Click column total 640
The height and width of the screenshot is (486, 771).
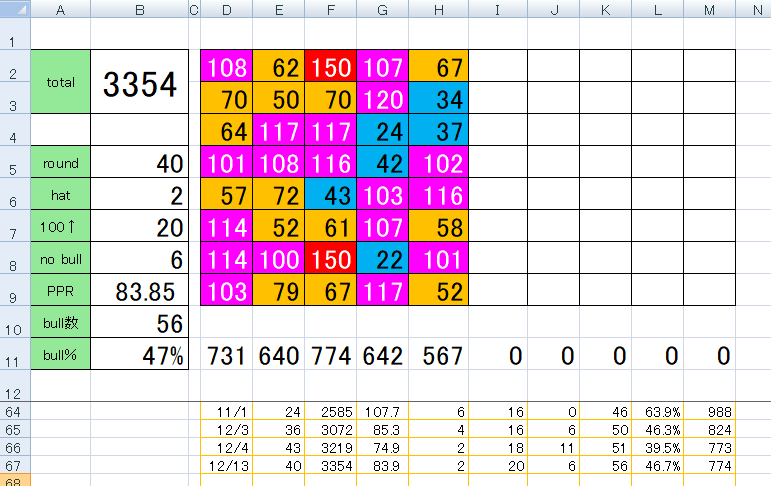pyautogui.click(x=279, y=354)
